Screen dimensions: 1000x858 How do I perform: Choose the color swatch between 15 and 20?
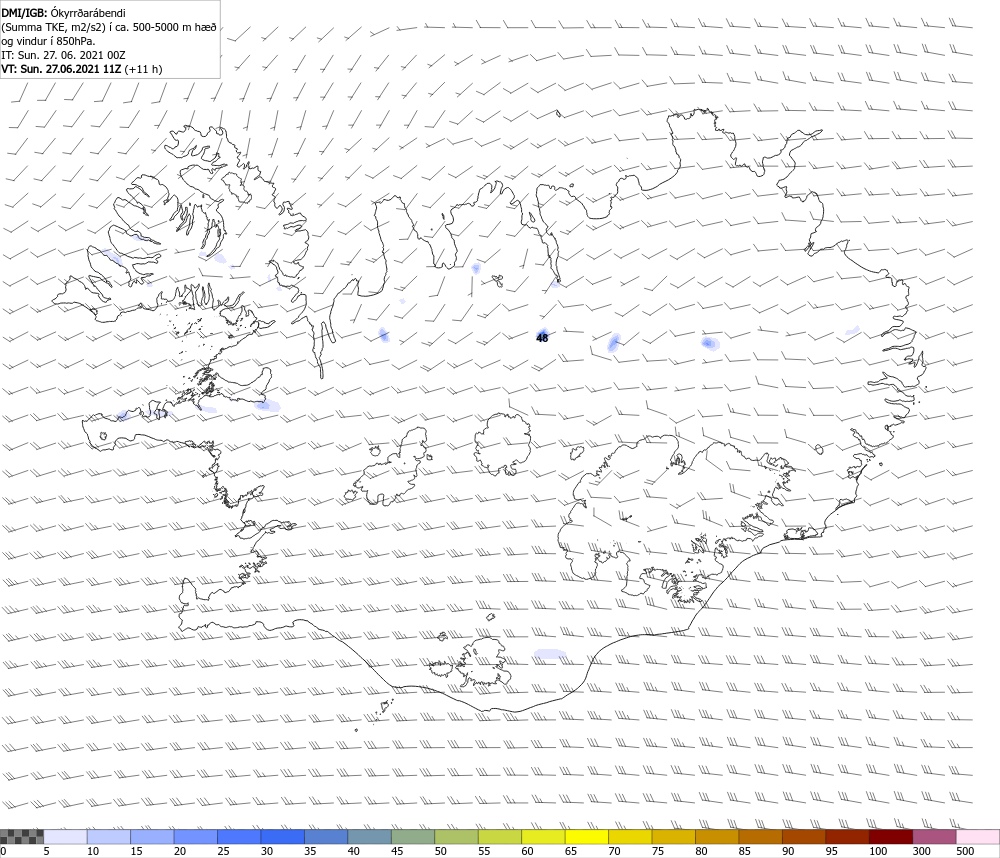pos(152,836)
